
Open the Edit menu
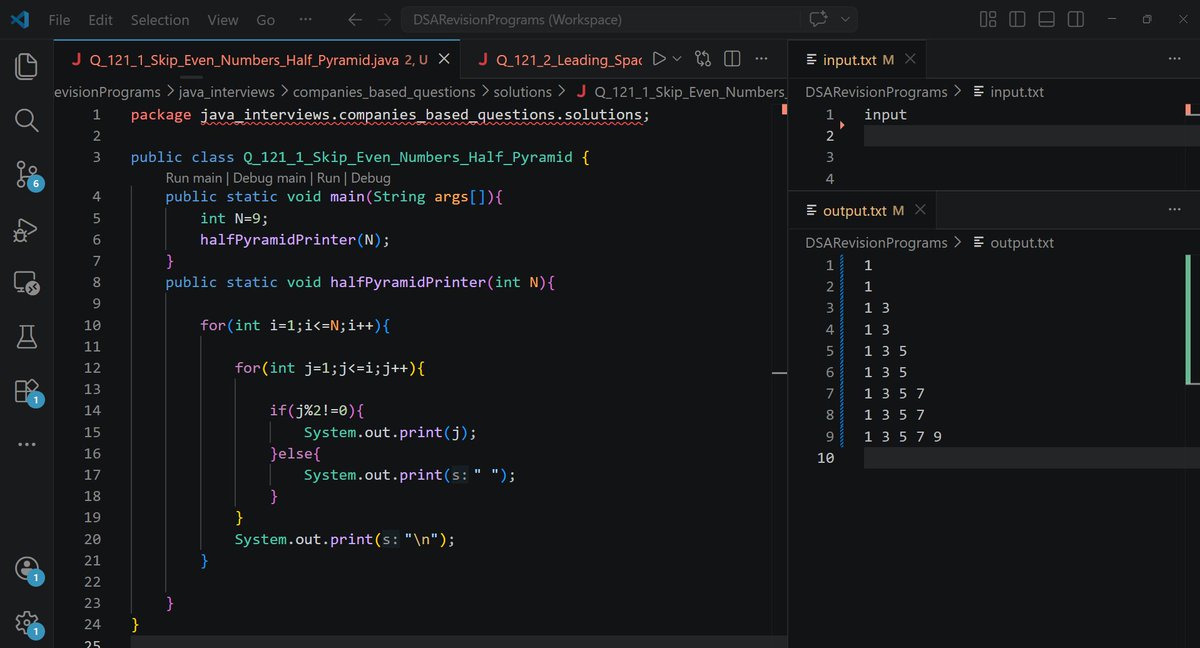(x=100, y=19)
